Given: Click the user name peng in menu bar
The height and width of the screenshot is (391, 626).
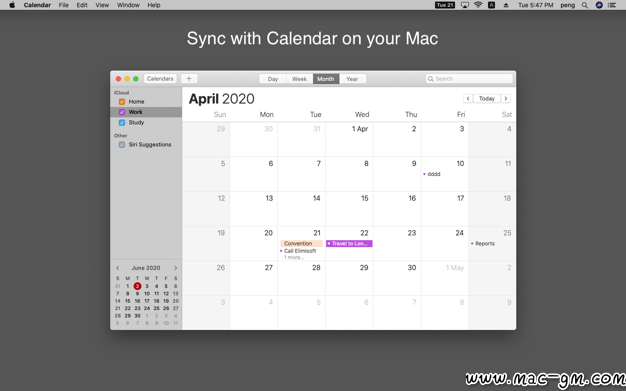Looking at the screenshot, I should click(567, 5).
